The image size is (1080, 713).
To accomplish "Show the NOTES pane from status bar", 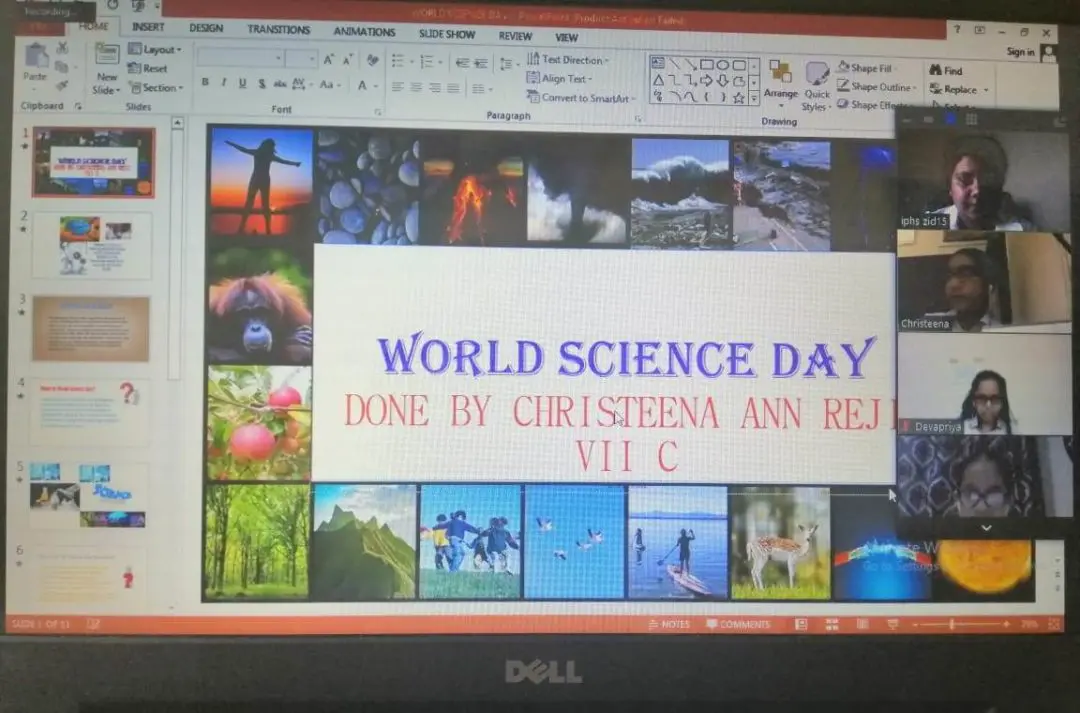I will pyautogui.click(x=669, y=624).
